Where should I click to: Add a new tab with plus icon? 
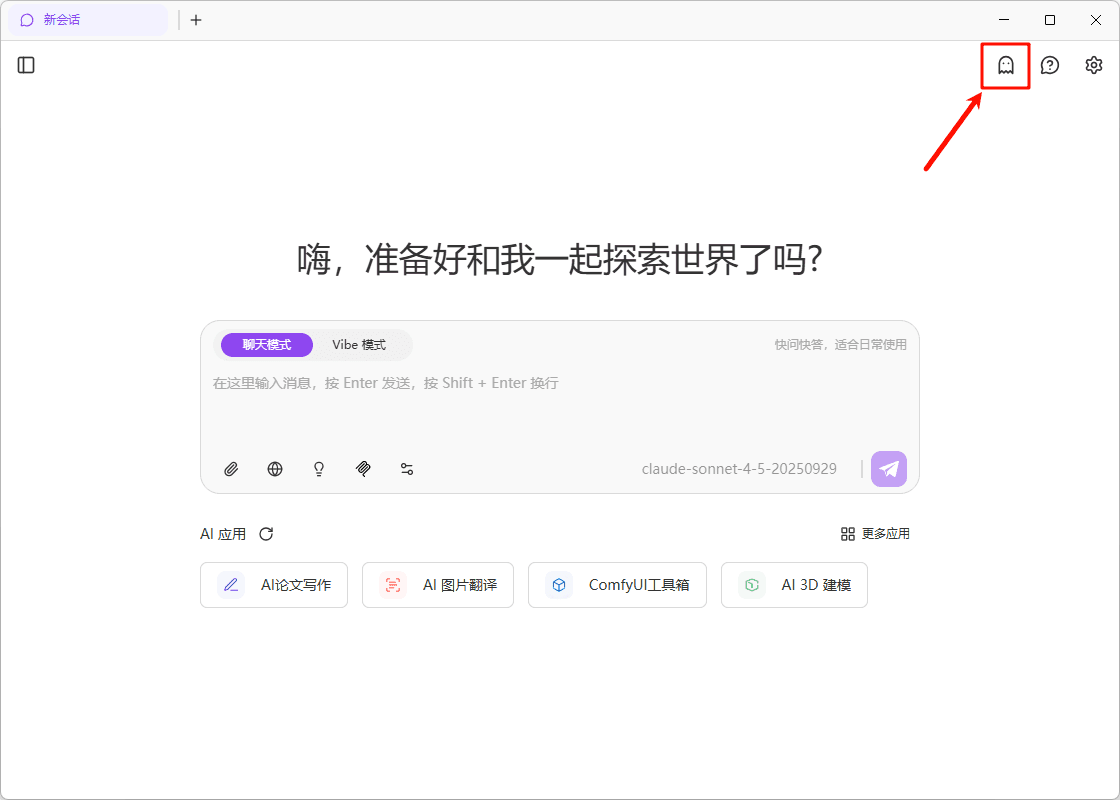(x=196, y=20)
